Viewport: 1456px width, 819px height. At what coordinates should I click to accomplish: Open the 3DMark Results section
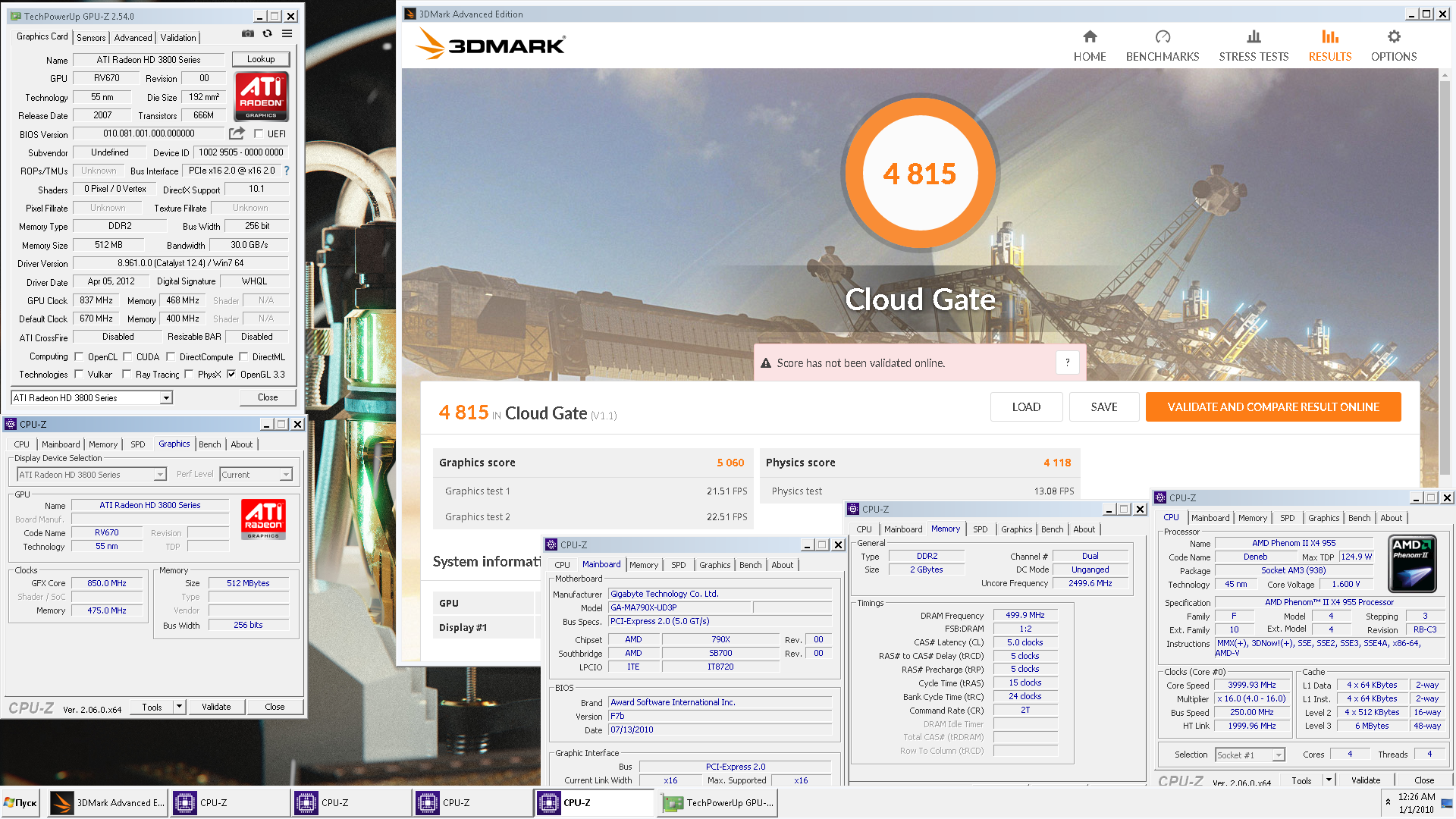1330,45
